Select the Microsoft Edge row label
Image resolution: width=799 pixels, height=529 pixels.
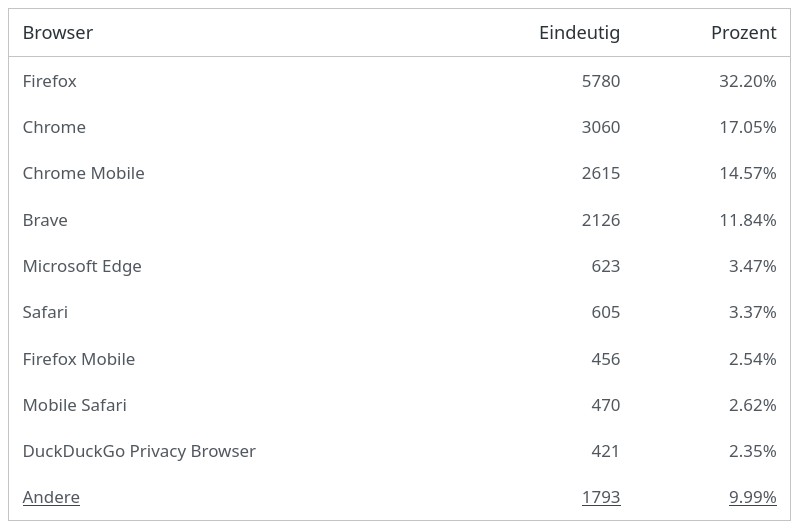point(82,266)
